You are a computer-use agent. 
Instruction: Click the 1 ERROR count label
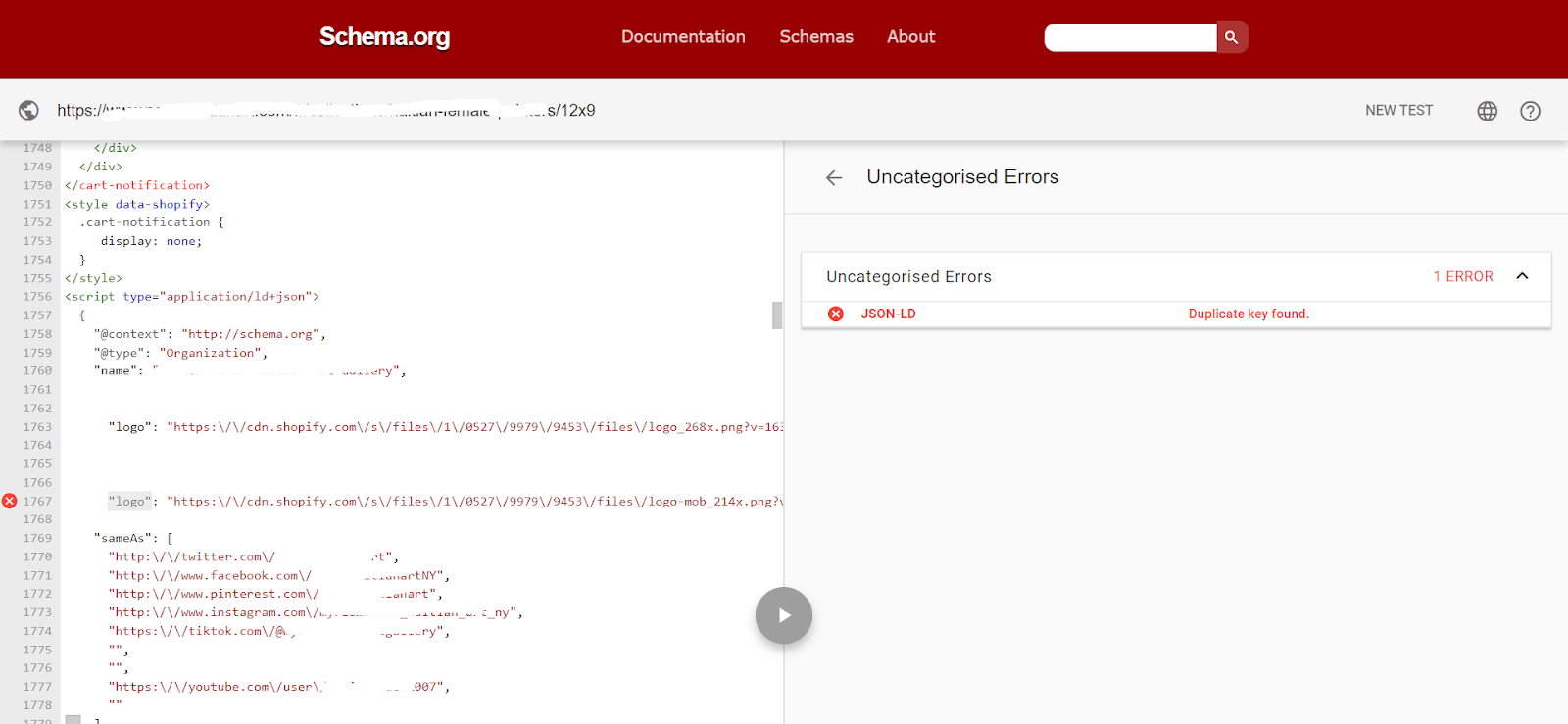click(x=1463, y=277)
